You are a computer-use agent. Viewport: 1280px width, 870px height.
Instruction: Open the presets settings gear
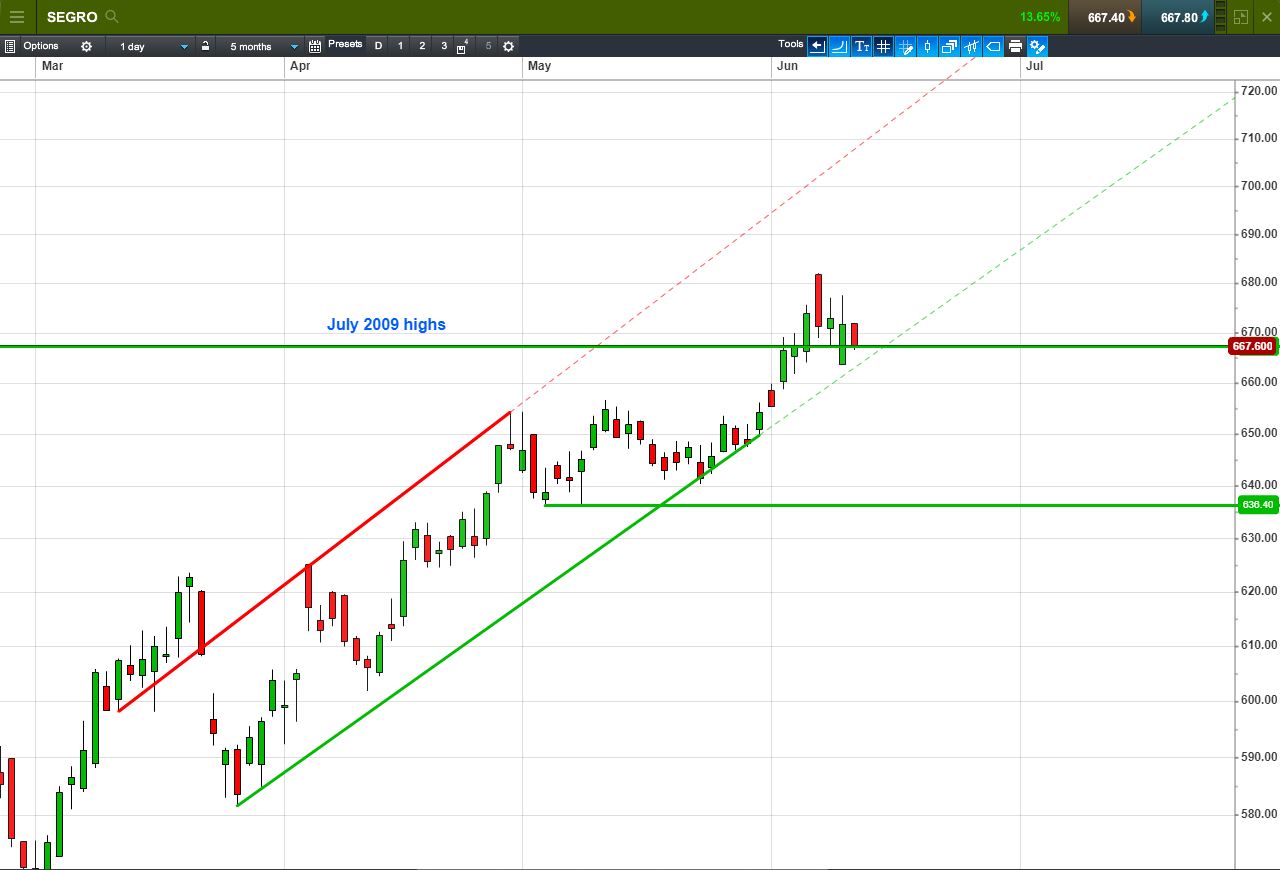tap(508, 46)
